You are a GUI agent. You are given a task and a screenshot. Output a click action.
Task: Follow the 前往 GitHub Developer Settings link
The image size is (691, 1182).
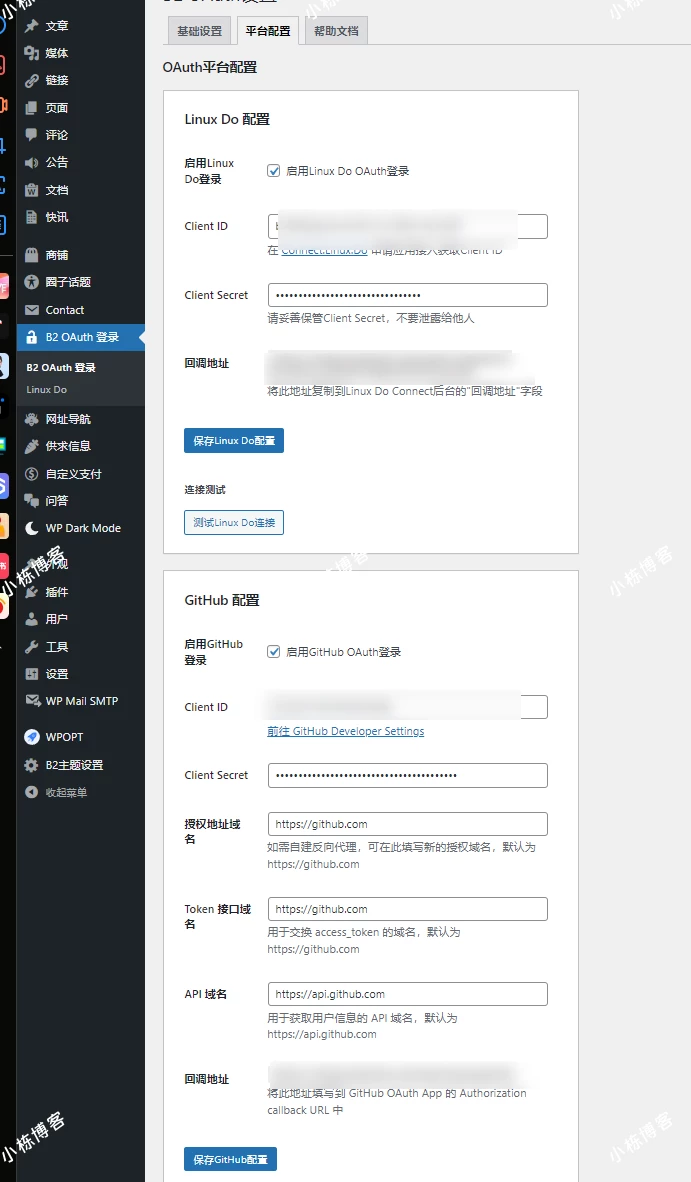point(346,731)
